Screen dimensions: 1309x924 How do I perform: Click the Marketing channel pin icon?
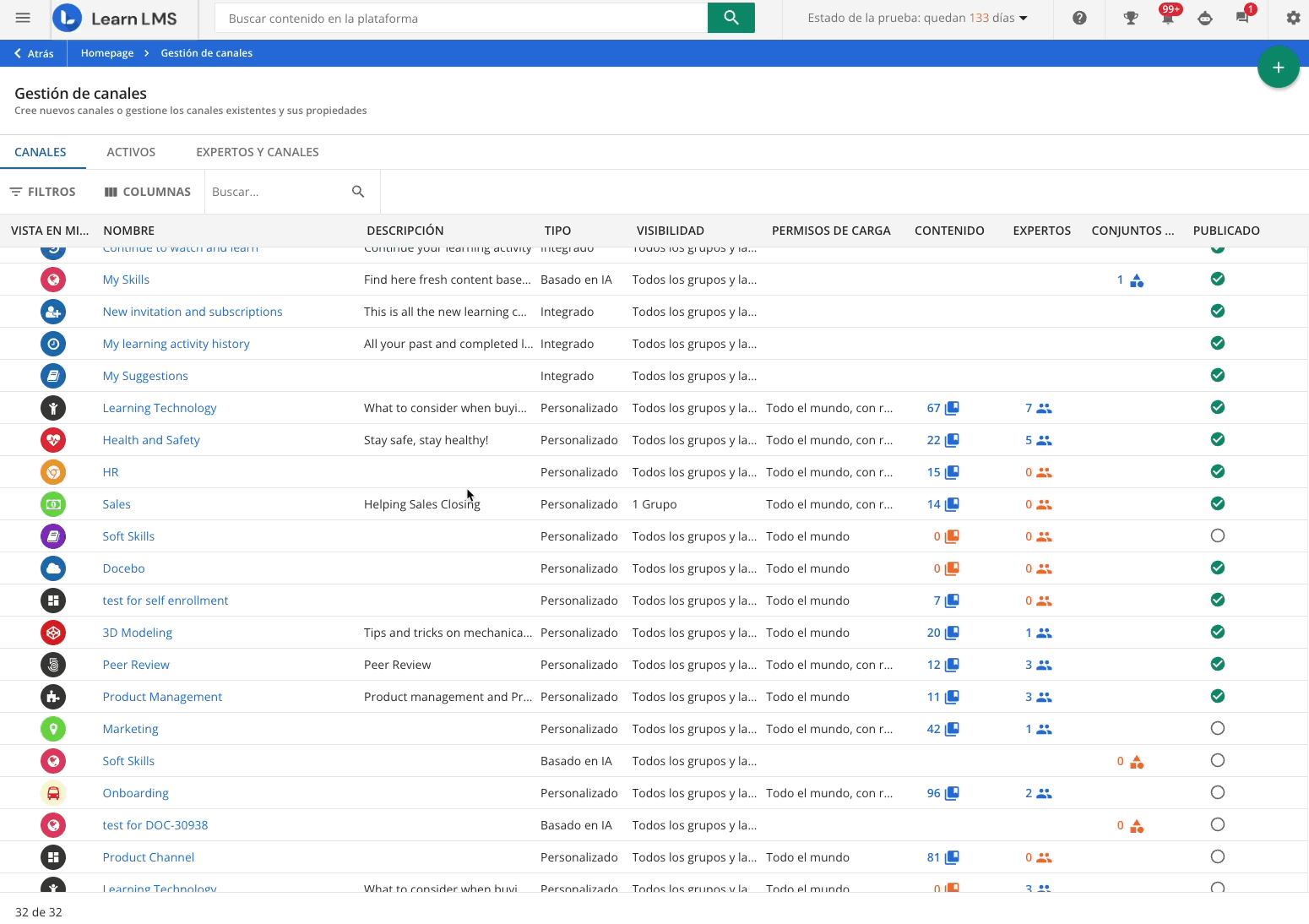pyautogui.click(x=53, y=729)
